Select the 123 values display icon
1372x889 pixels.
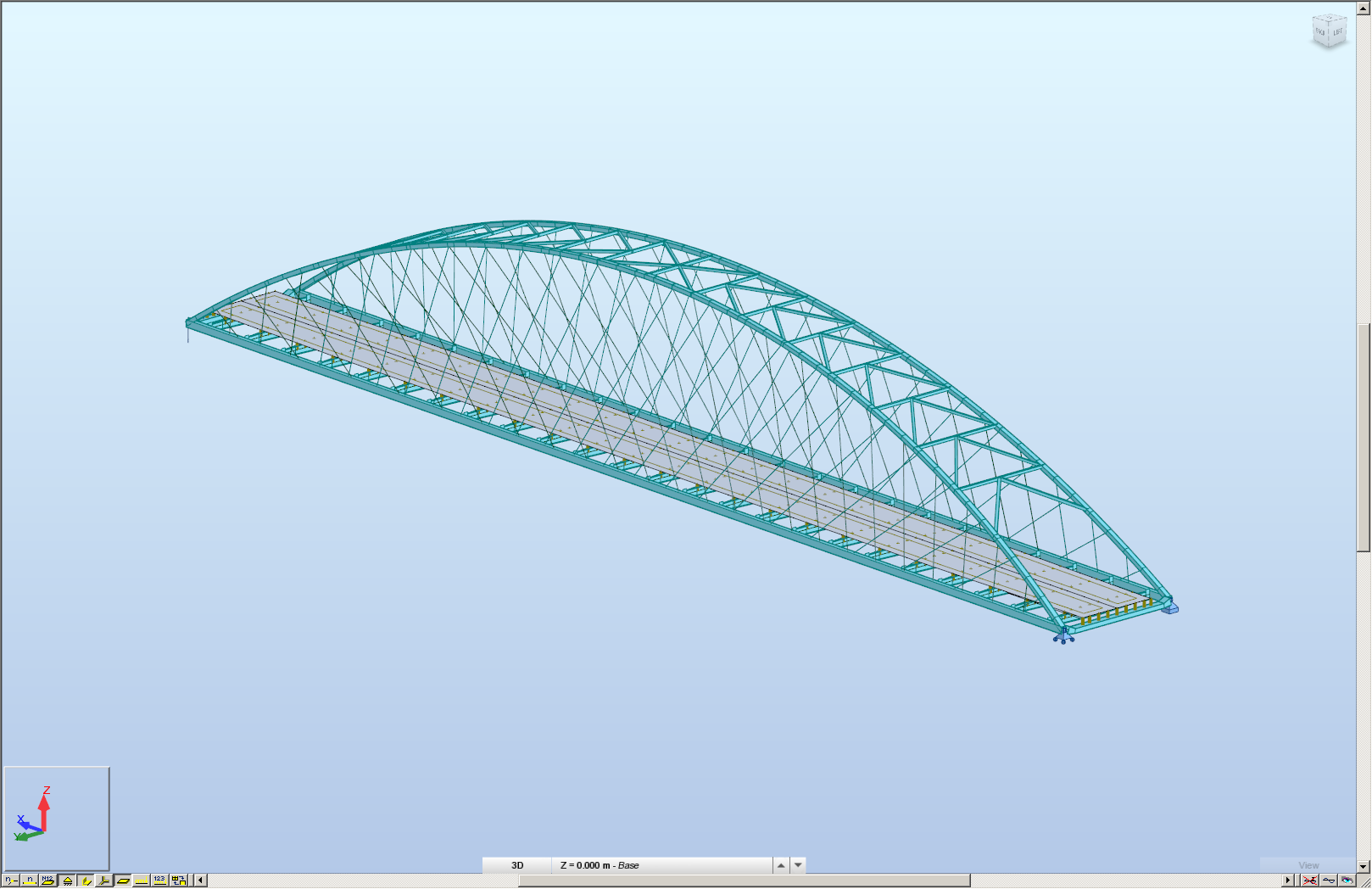tap(159, 881)
